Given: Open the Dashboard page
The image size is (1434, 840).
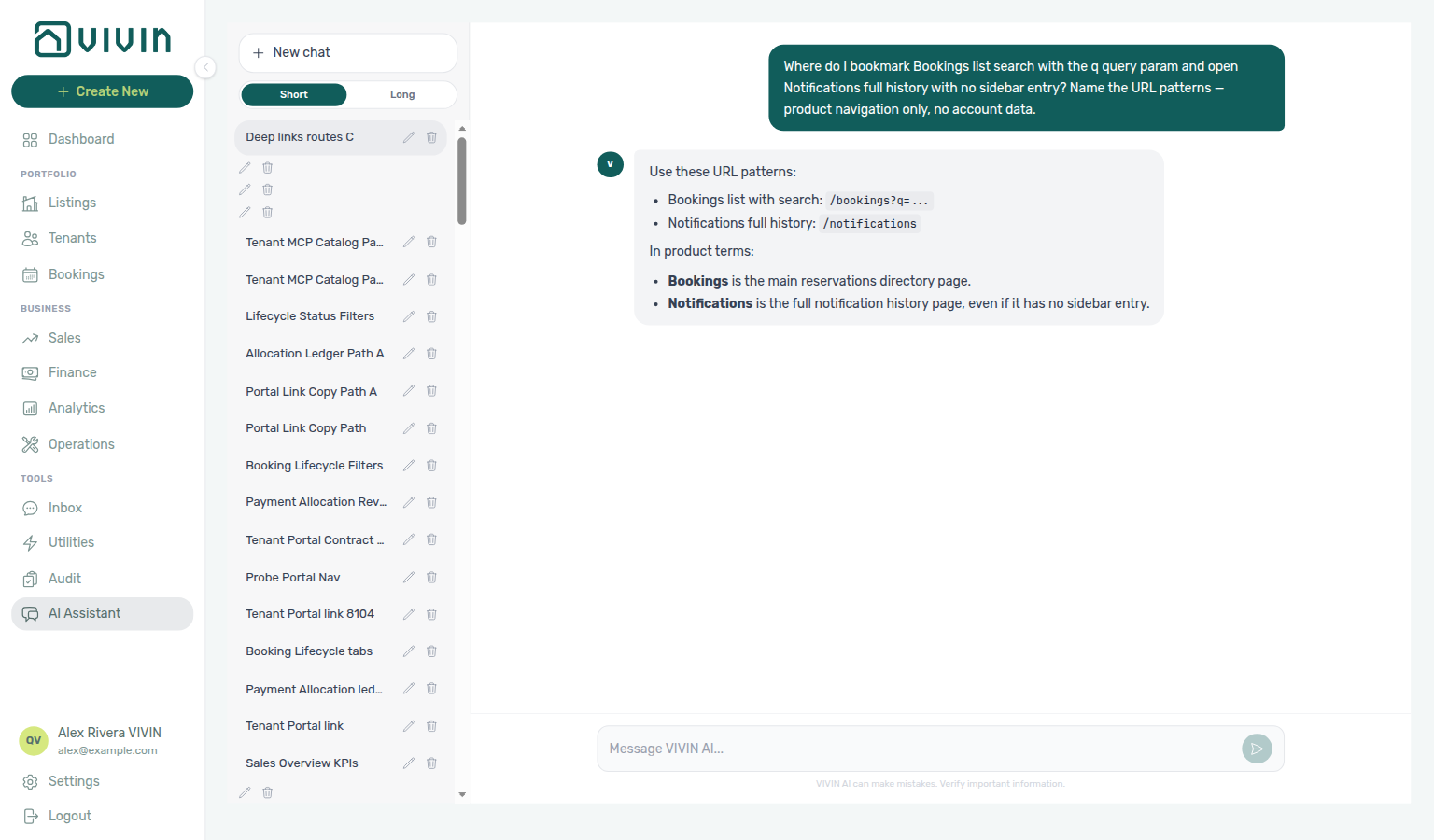Looking at the screenshot, I should coord(81,139).
